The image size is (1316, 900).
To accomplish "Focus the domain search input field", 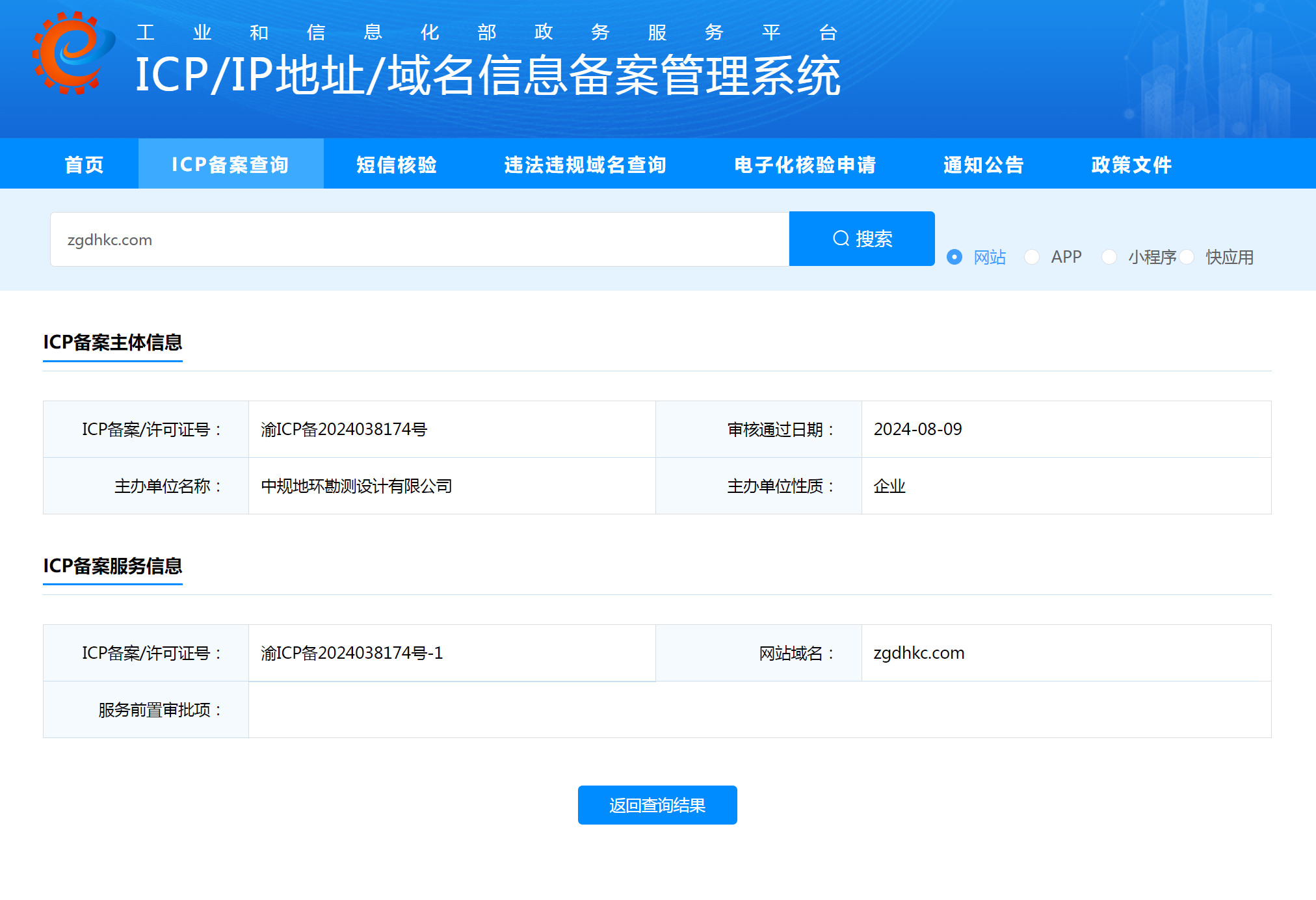I will pyautogui.click(x=419, y=239).
